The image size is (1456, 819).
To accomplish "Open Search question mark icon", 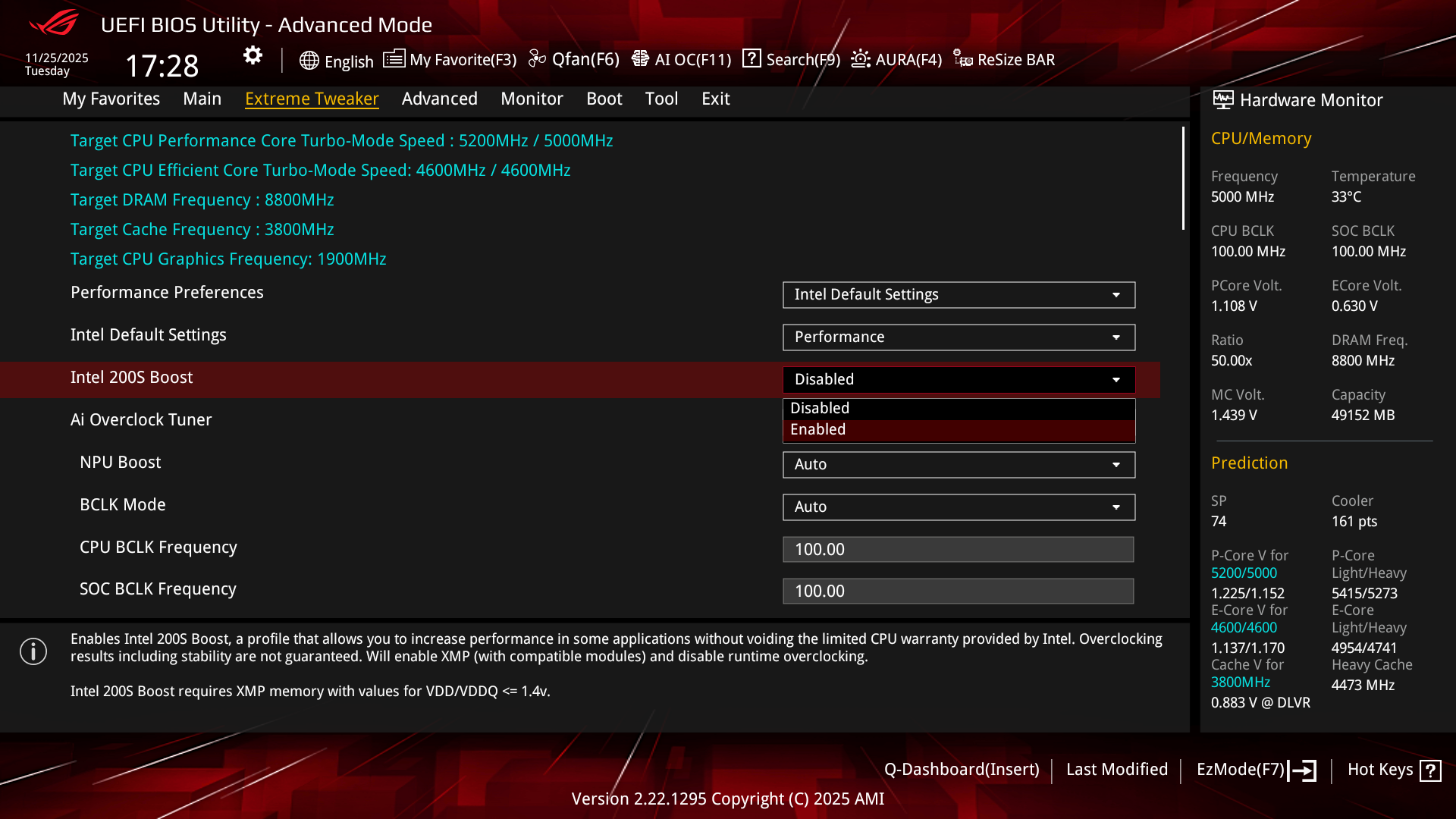I will pos(752,59).
